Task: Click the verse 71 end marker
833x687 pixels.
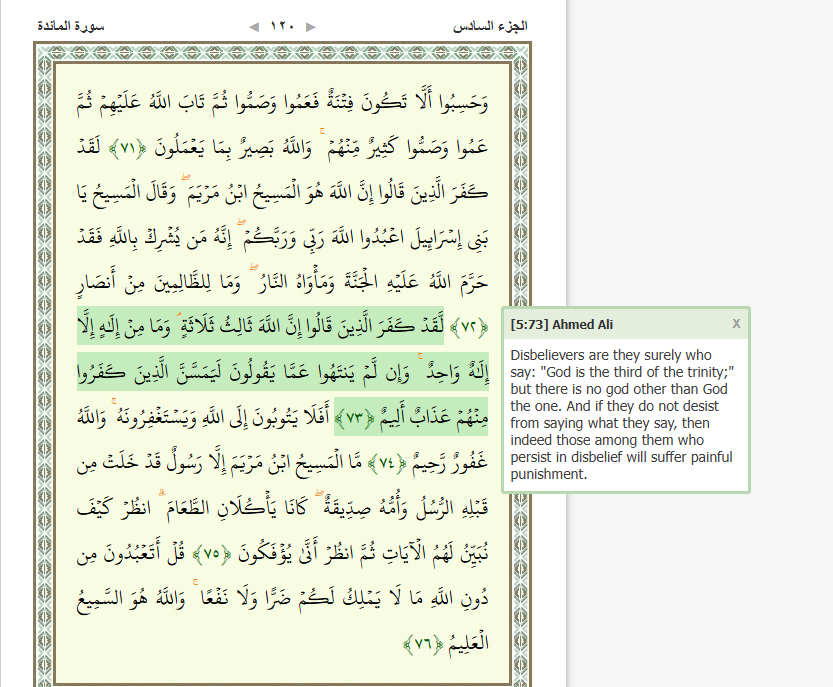Action: (x=126, y=149)
